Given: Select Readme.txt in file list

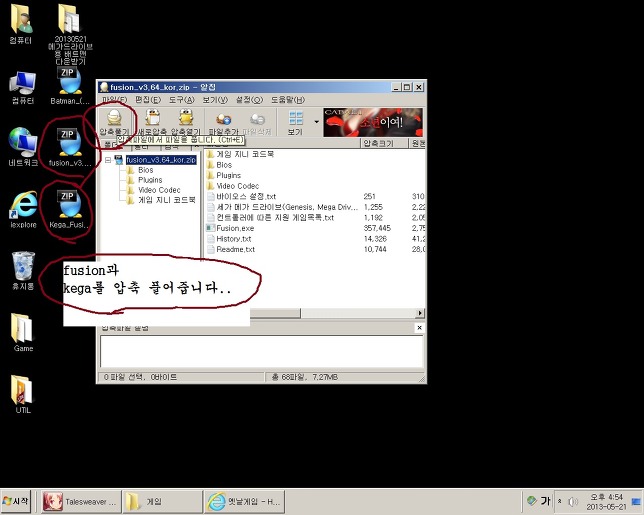Looking at the screenshot, I should click(x=235, y=250).
